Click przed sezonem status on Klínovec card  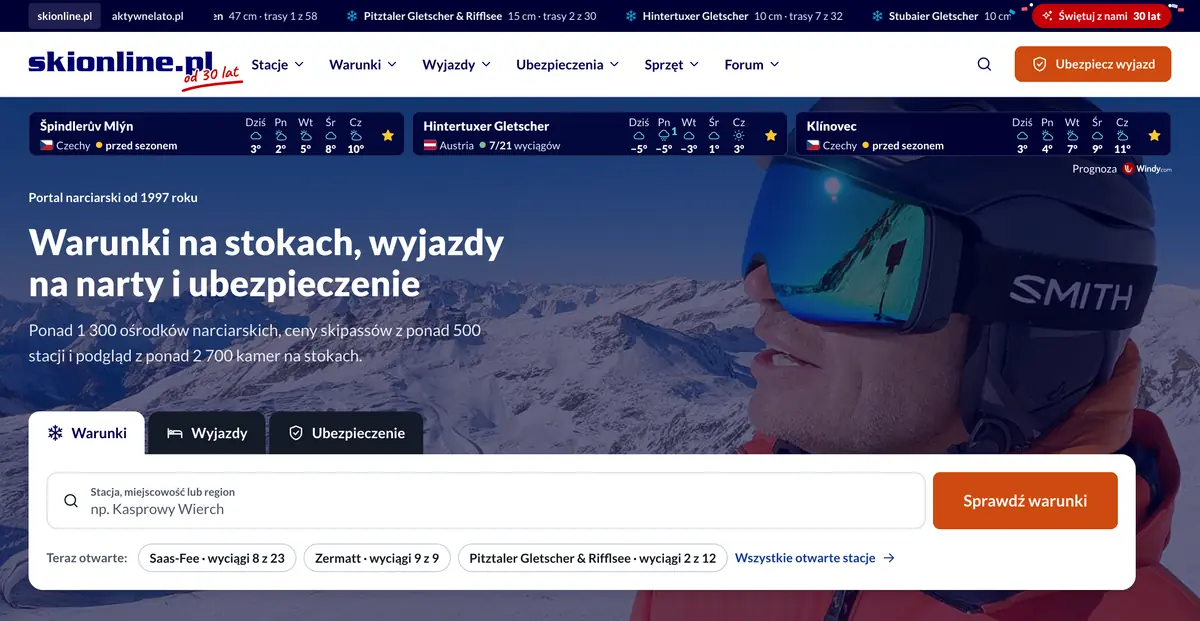[x=908, y=145]
